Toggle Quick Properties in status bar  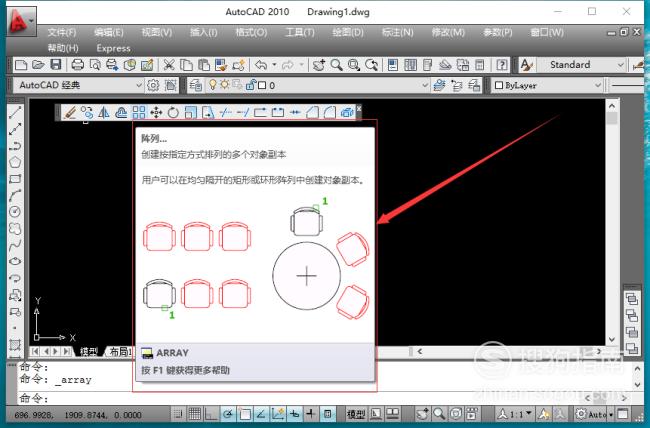tap(327, 413)
